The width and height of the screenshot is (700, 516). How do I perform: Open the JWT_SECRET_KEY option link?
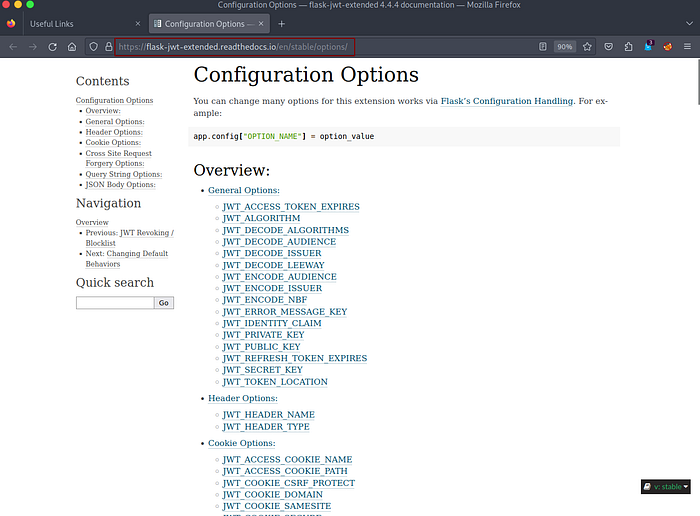click(x=262, y=370)
